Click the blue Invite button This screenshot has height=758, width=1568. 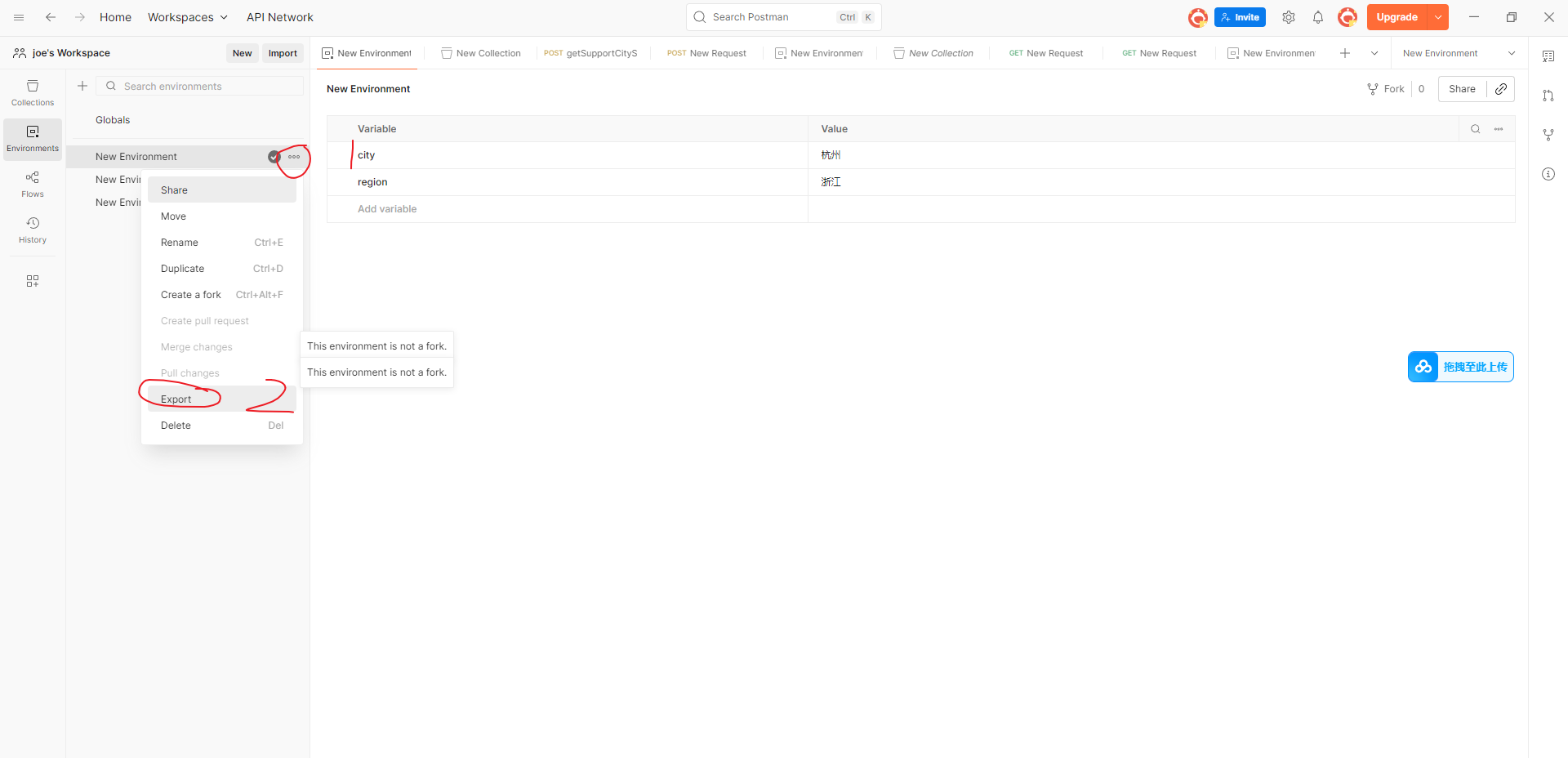(1240, 17)
